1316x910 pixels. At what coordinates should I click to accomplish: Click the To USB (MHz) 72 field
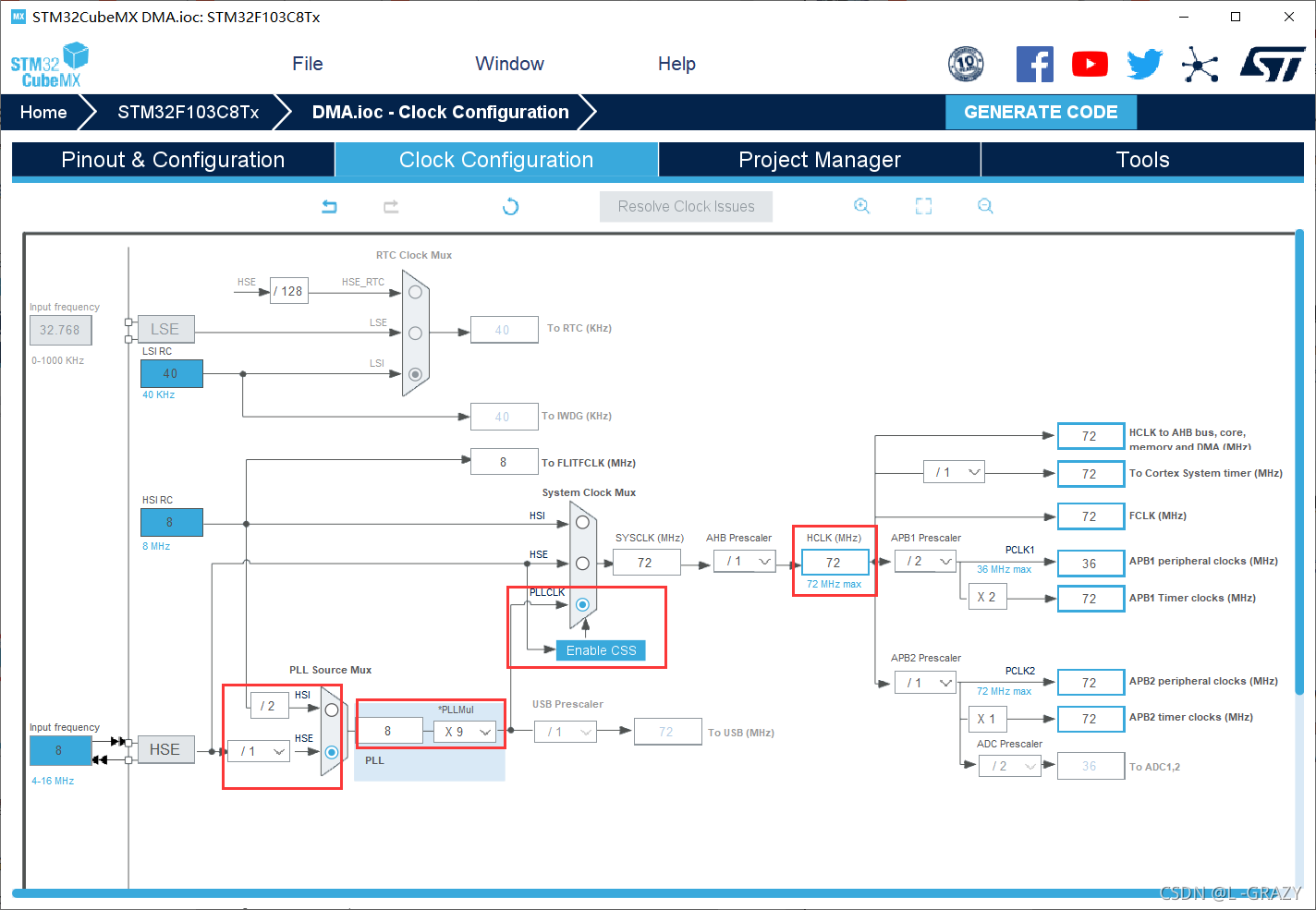pyautogui.click(x=668, y=732)
